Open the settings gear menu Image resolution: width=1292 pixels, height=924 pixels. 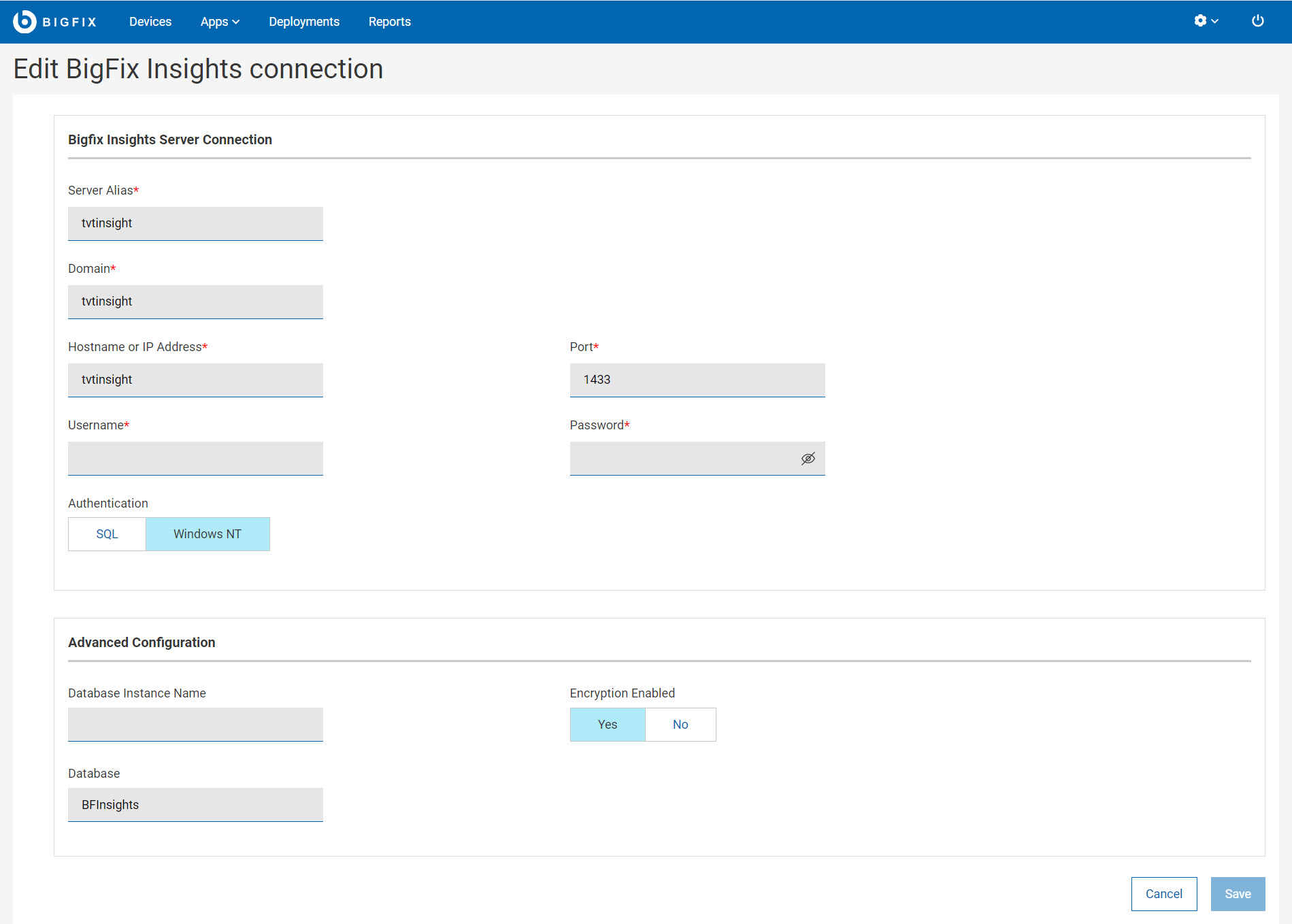(x=1206, y=21)
